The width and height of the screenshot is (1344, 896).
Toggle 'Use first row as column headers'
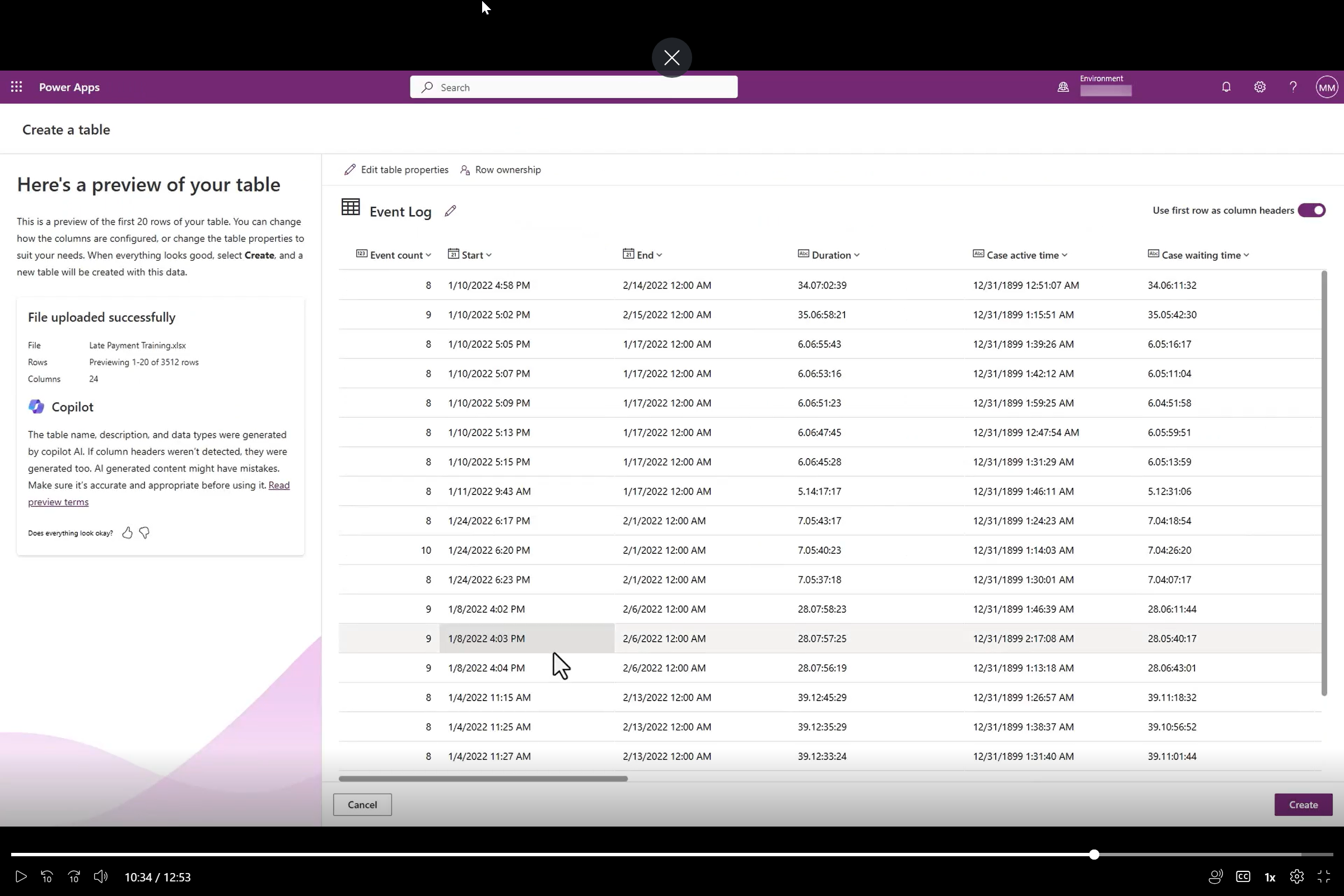[1313, 211]
